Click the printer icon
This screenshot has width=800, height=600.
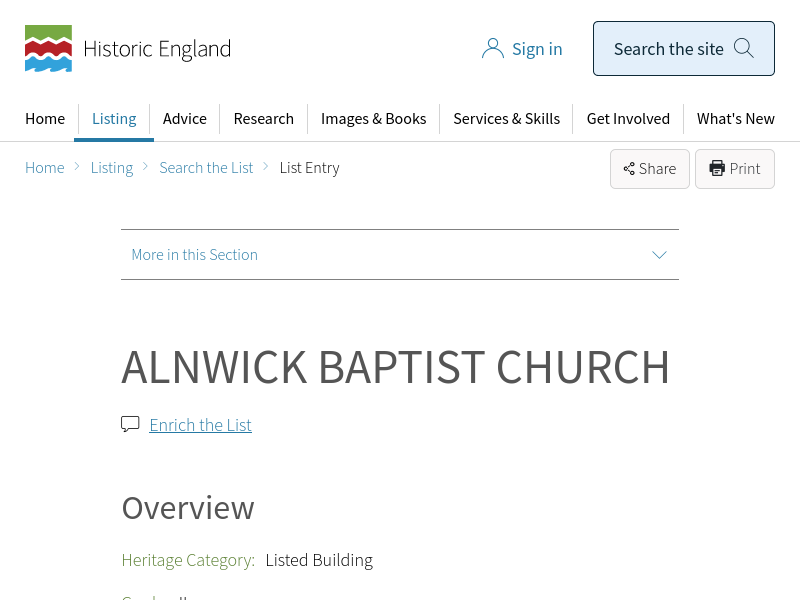pyautogui.click(x=717, y=168)
